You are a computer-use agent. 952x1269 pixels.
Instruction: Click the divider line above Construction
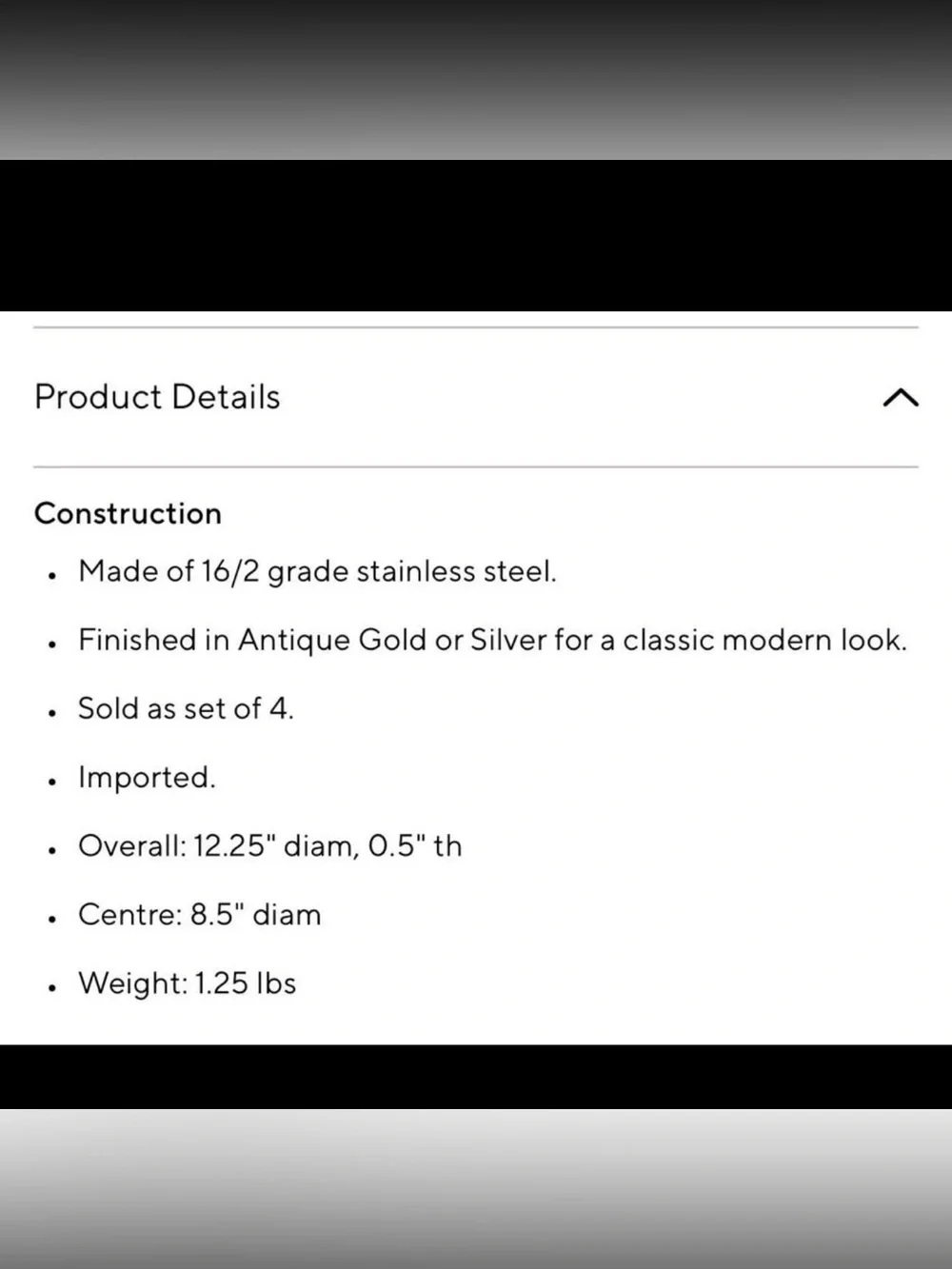coord(476,467)
